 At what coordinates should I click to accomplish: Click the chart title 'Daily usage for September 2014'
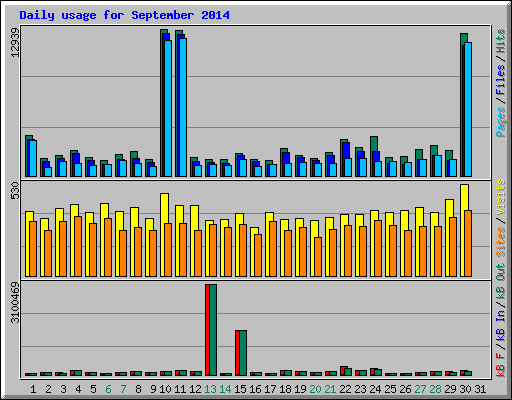124,15
